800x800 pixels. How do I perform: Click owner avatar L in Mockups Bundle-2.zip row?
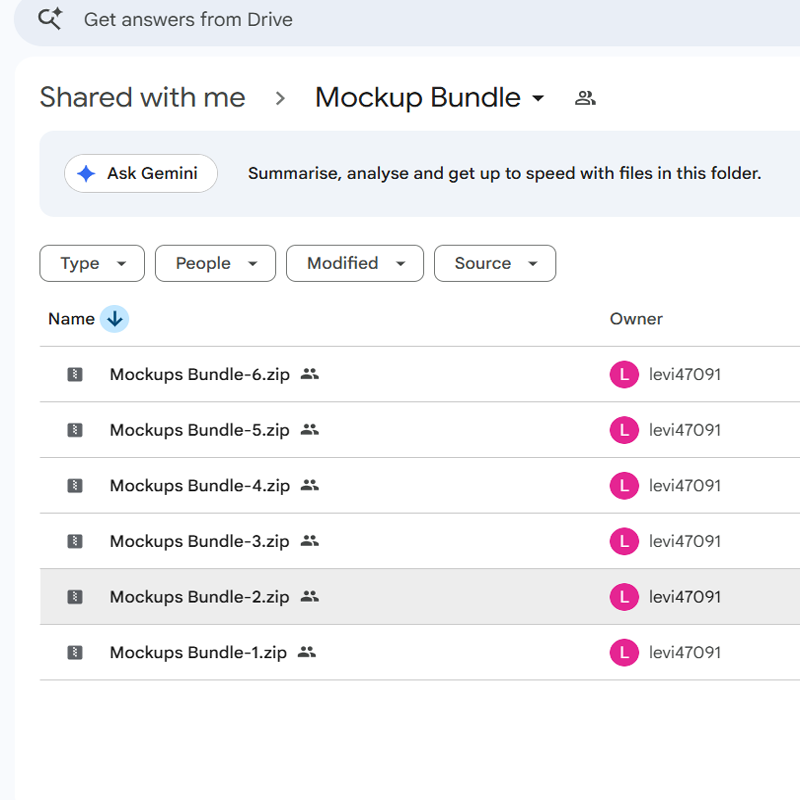(624, 597)
